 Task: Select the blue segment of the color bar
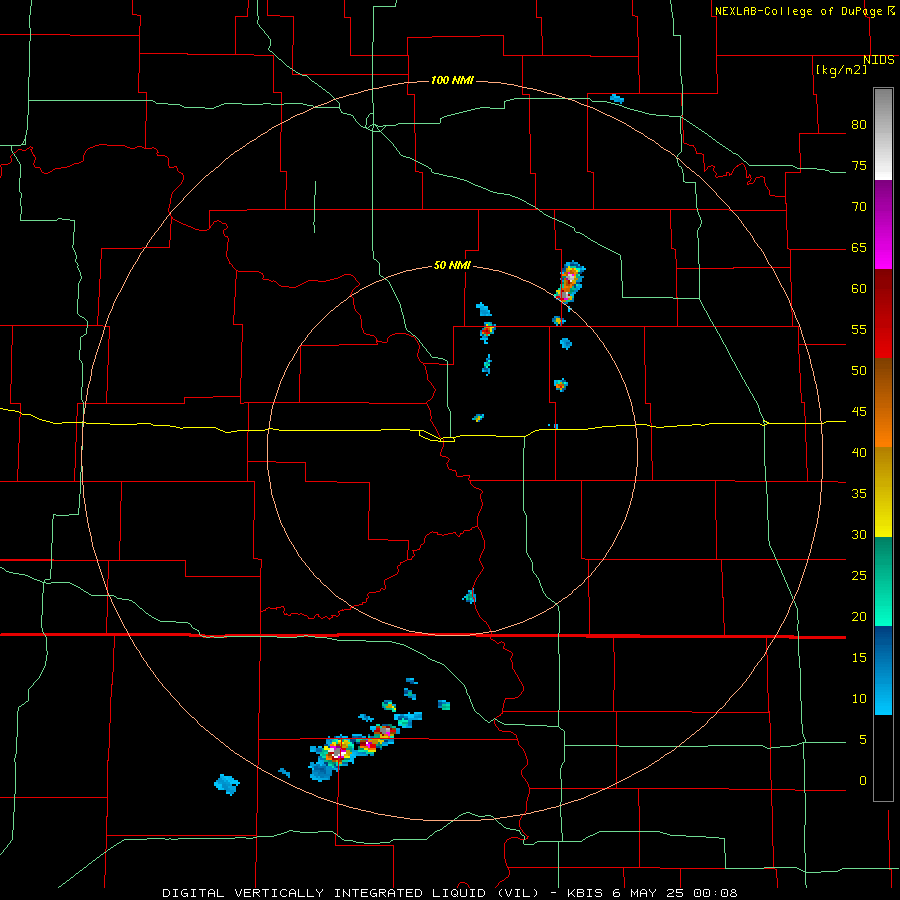[883, 670]
